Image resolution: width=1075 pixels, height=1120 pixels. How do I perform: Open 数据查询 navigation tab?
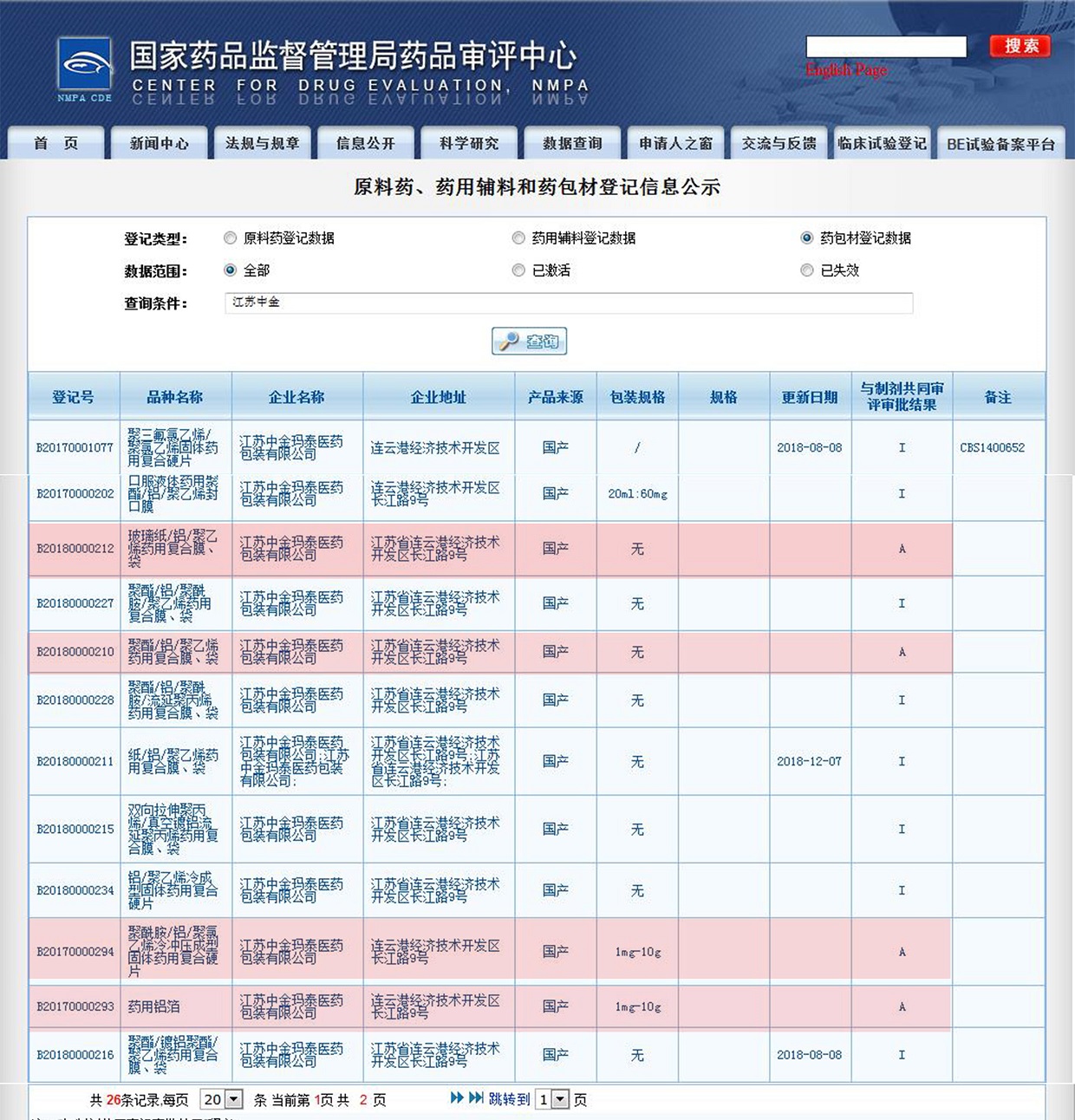coord(572,143)
